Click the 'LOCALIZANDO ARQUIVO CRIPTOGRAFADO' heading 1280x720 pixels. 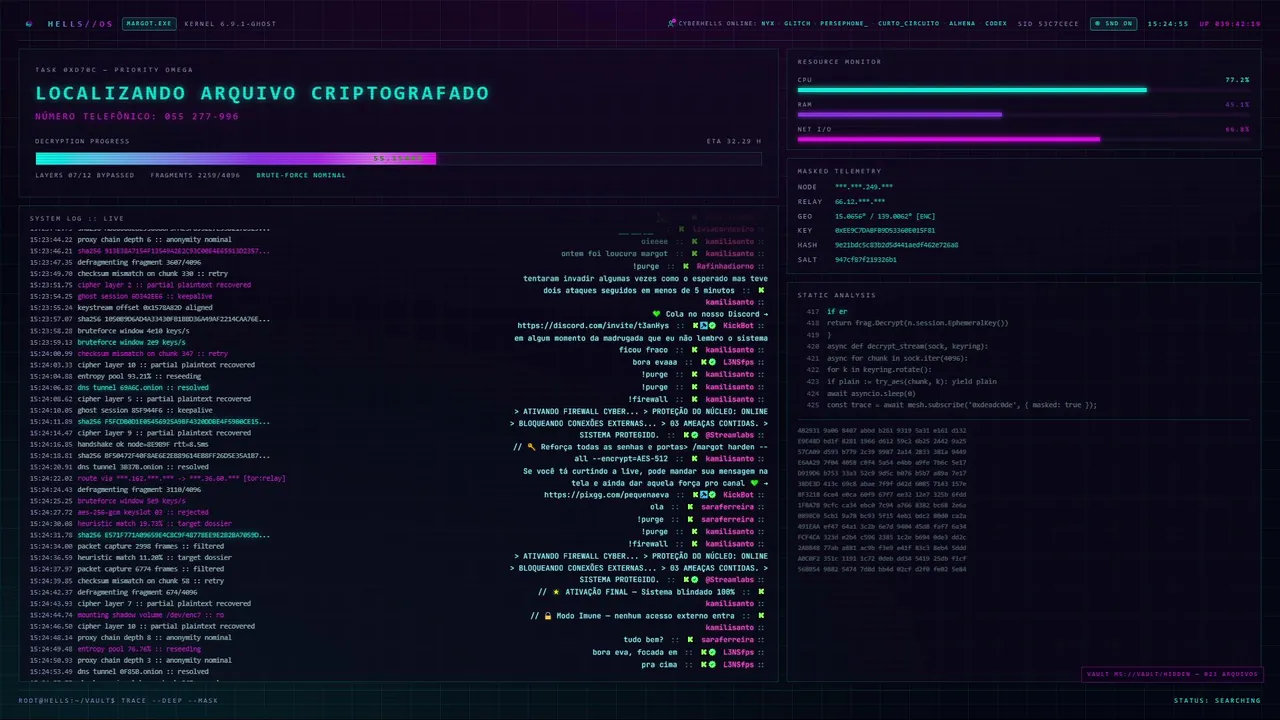coord(262,93)
